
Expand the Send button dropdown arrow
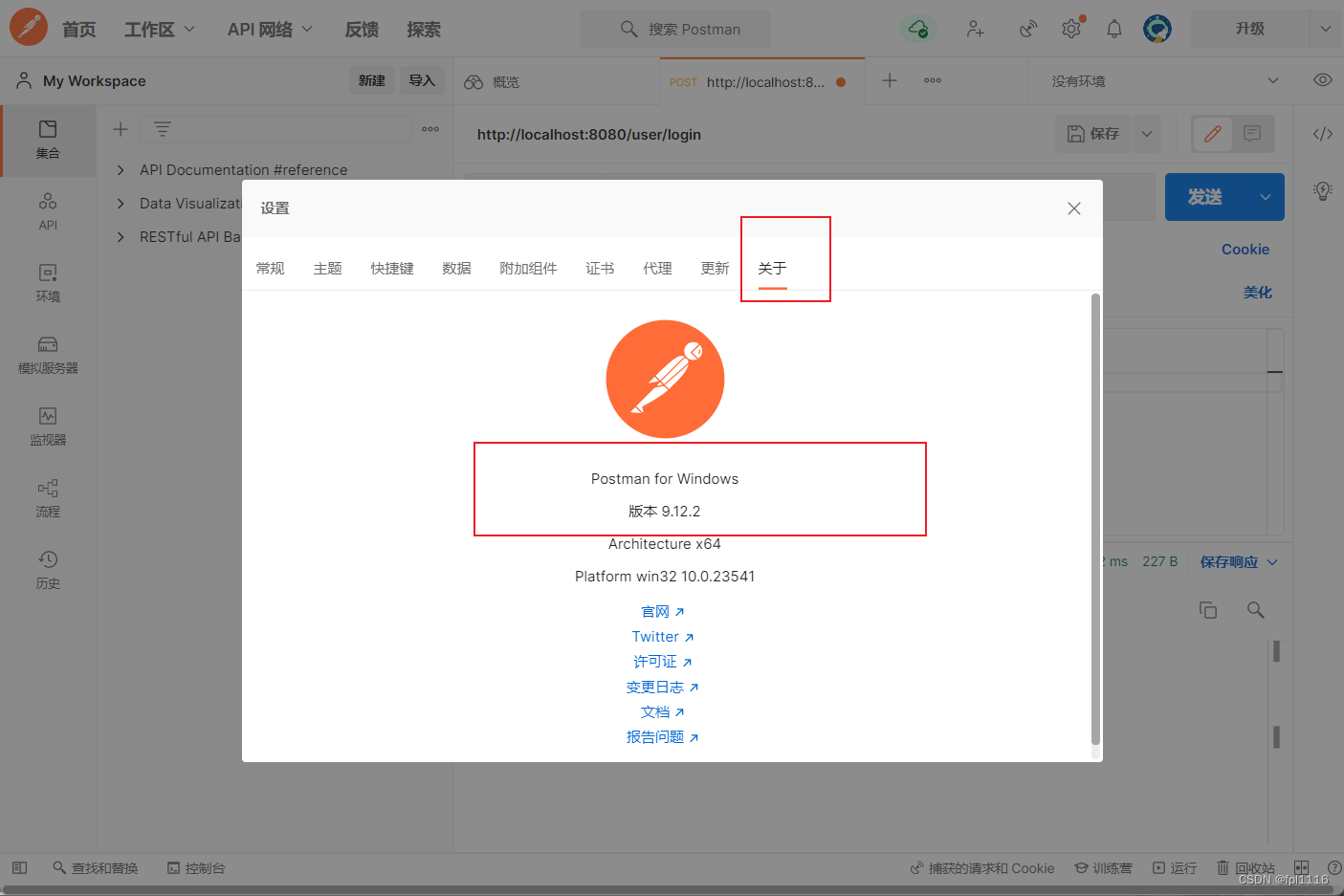(1266, 197)
